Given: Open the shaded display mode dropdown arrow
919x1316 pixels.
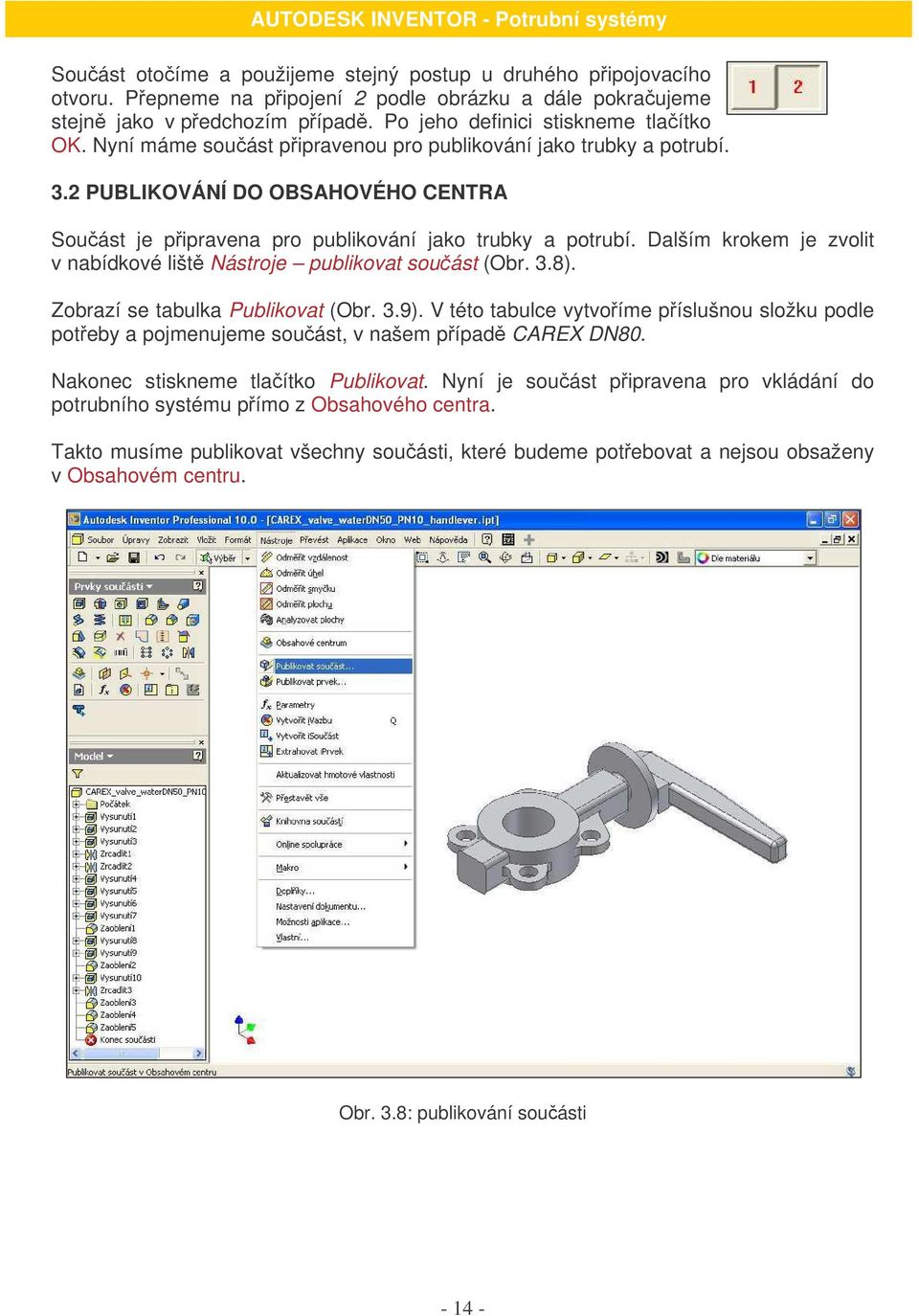Looking at the screenshot, I should tap(563, 557).
